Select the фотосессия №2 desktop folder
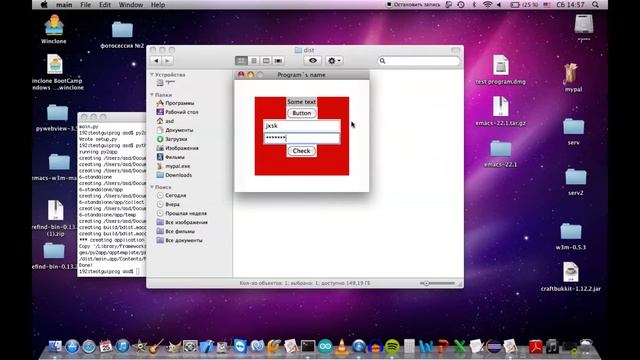The width and height of the screenshot is (640, 360). coord(122,35)
